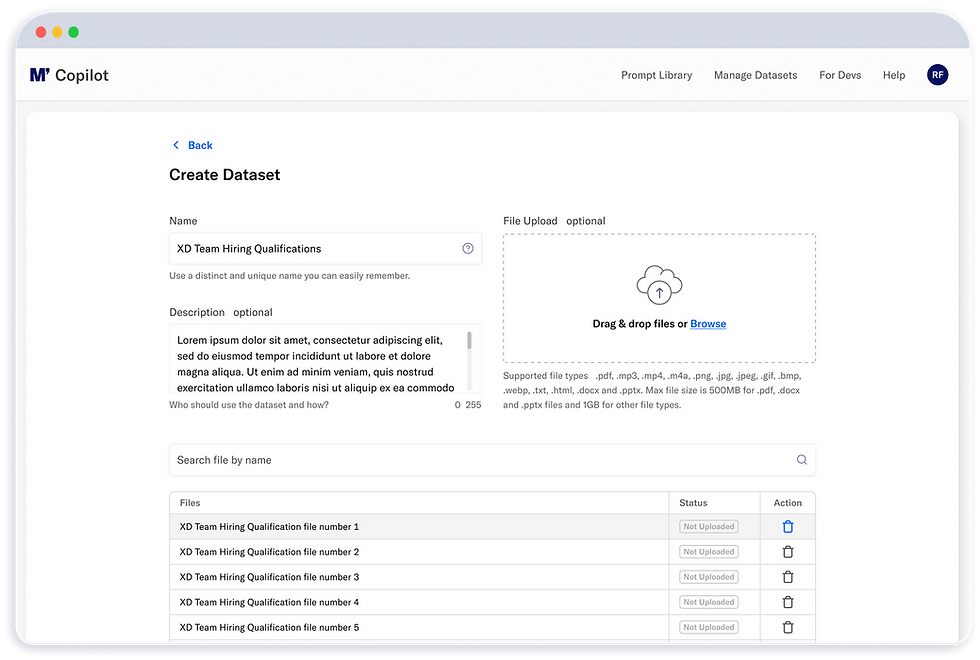980x660 pixels.
Task: Click the Action column header
Action: pos(788,503)
